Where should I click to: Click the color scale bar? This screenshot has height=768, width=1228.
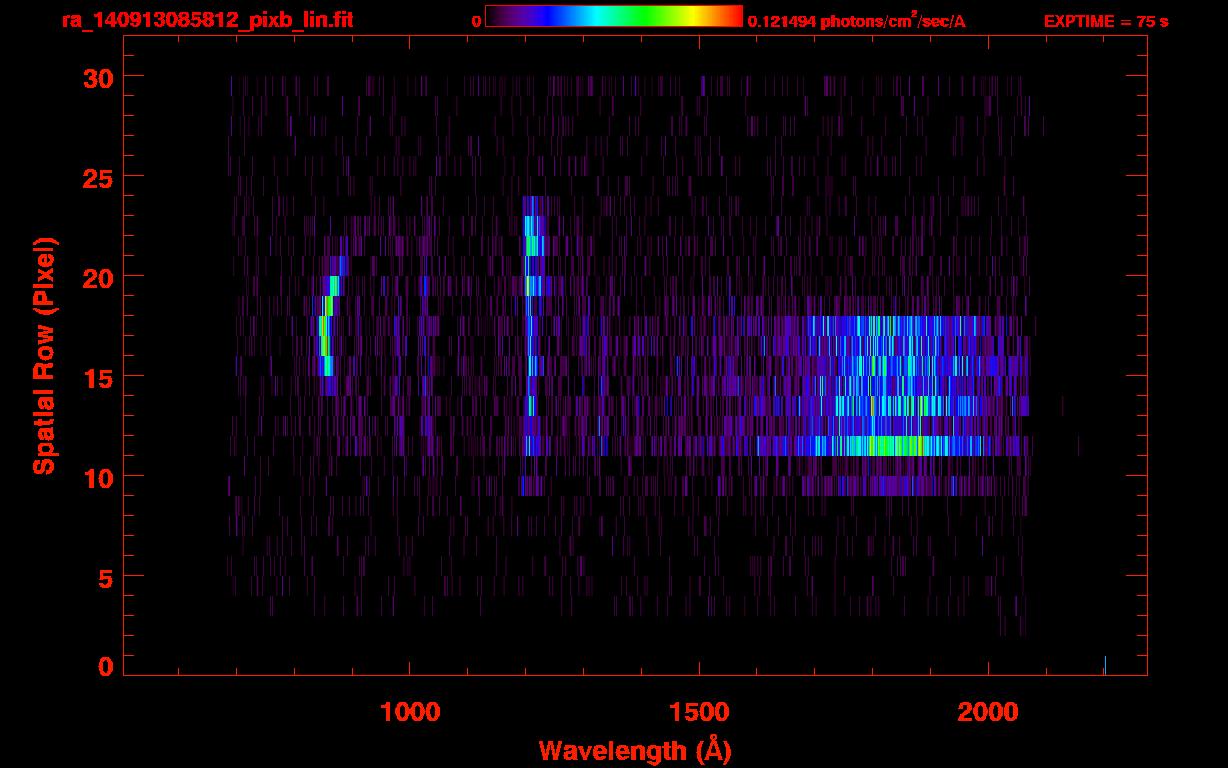[x=614, y=17]
